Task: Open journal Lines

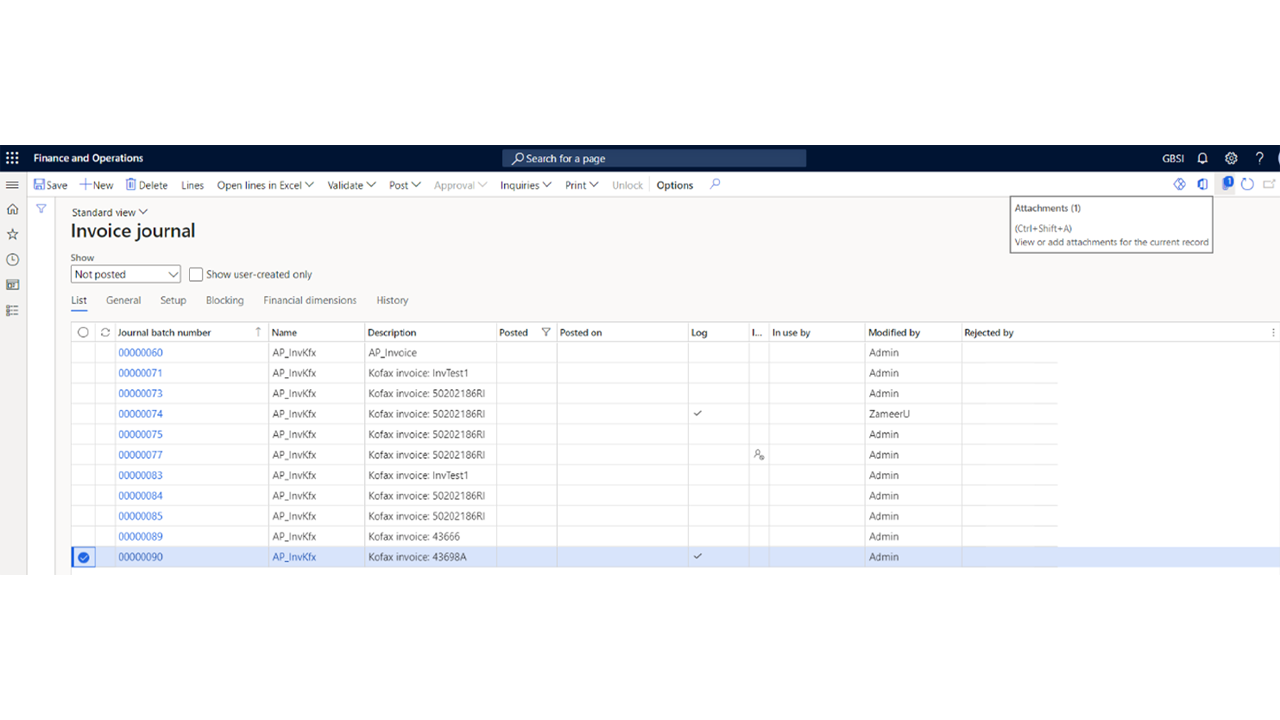Action: point(192,185)
